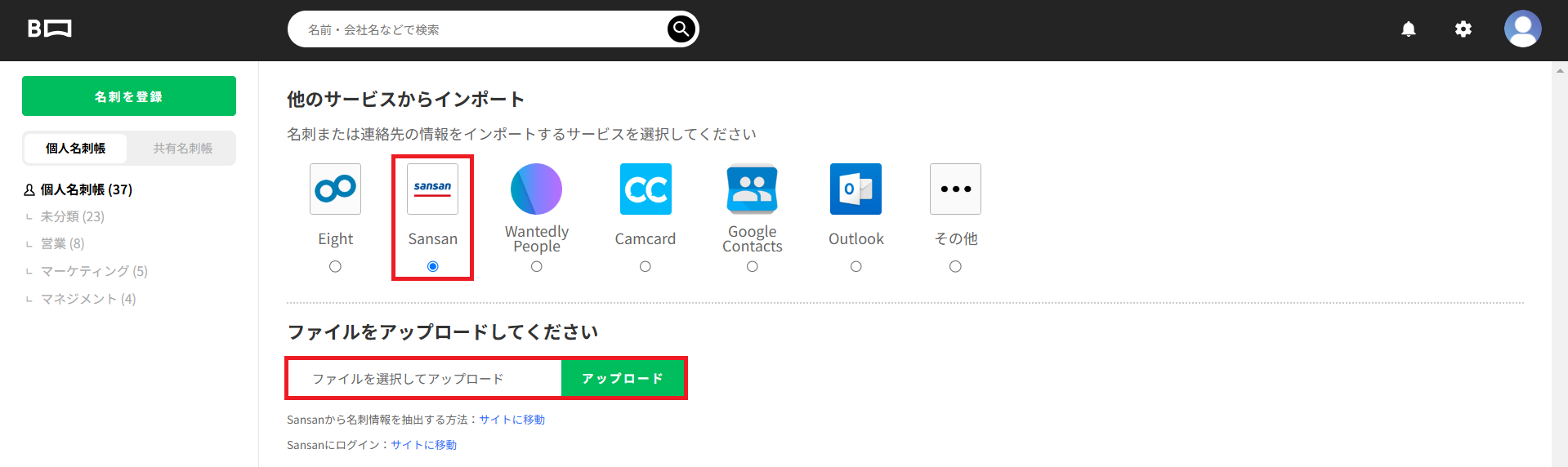Screen dimensions: 1568x467
Task: Click the Wantedly People label text
Action: (x=537, y=239)
